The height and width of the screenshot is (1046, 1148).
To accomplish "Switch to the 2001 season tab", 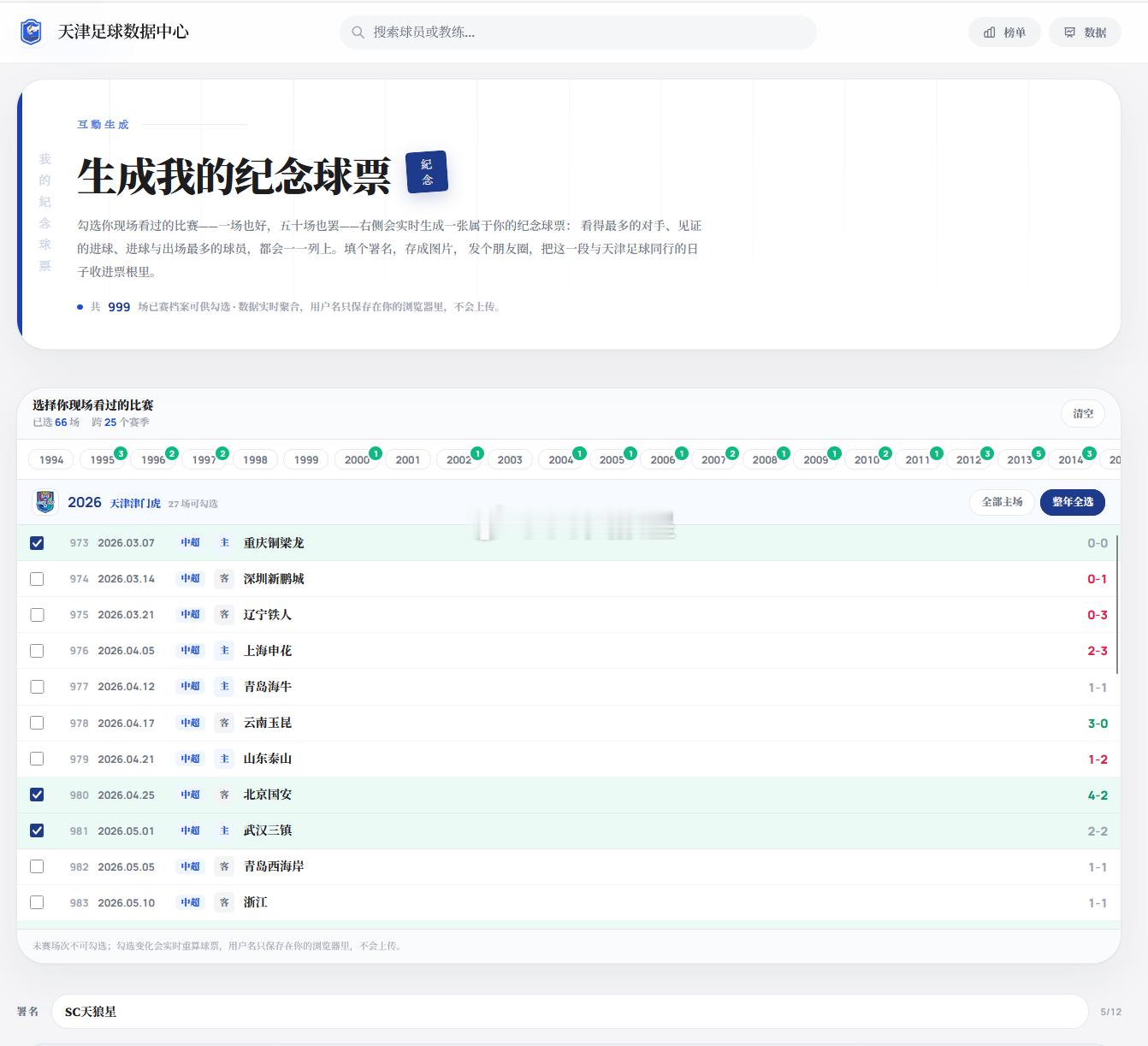I will click(x=408, y=459).
